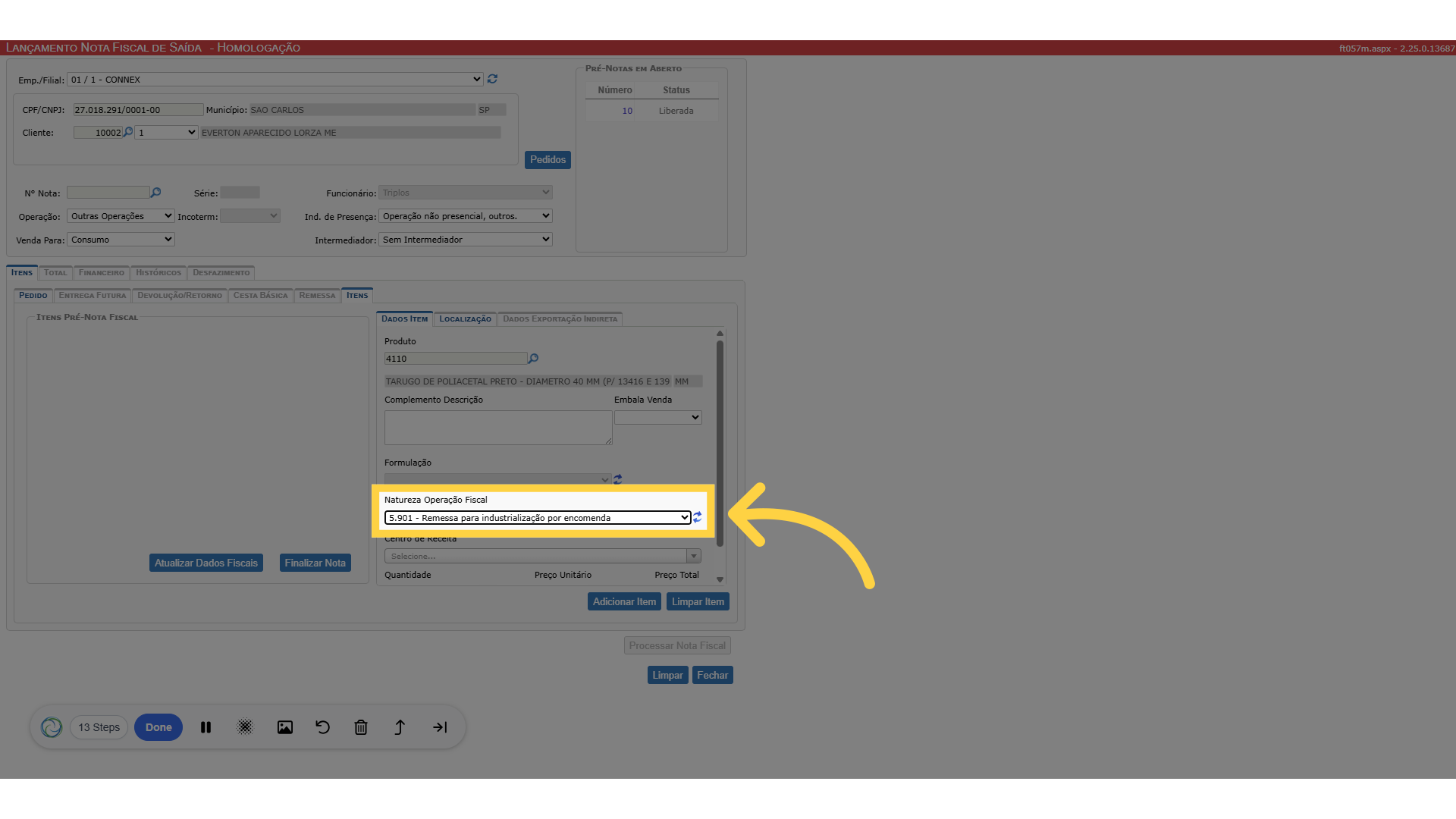
Task: Open the Incoterm dropdown
Action: coord(250,216)
